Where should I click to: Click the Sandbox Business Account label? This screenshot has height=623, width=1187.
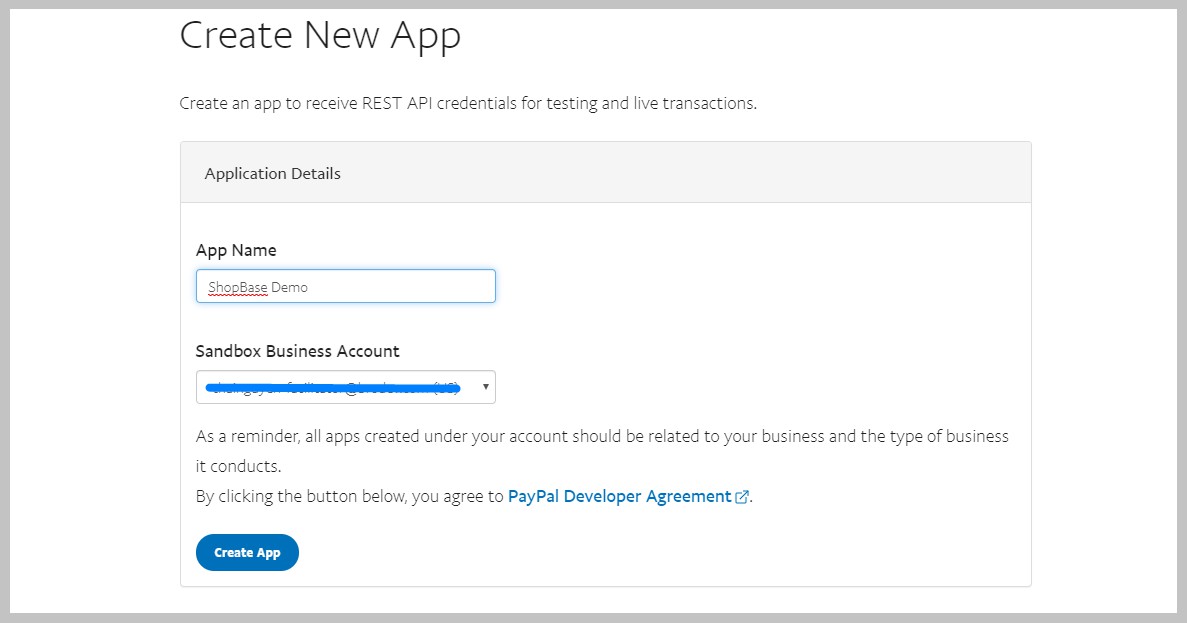pos(297,351)
